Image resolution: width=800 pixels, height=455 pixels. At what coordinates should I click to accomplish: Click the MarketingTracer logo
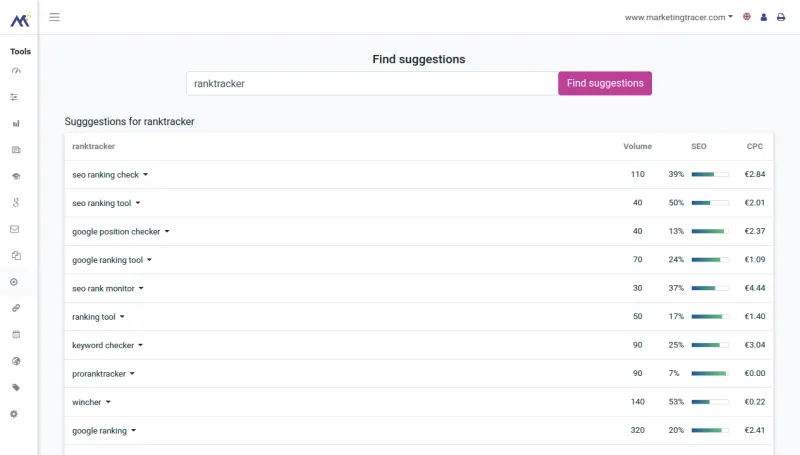(20, 19)
